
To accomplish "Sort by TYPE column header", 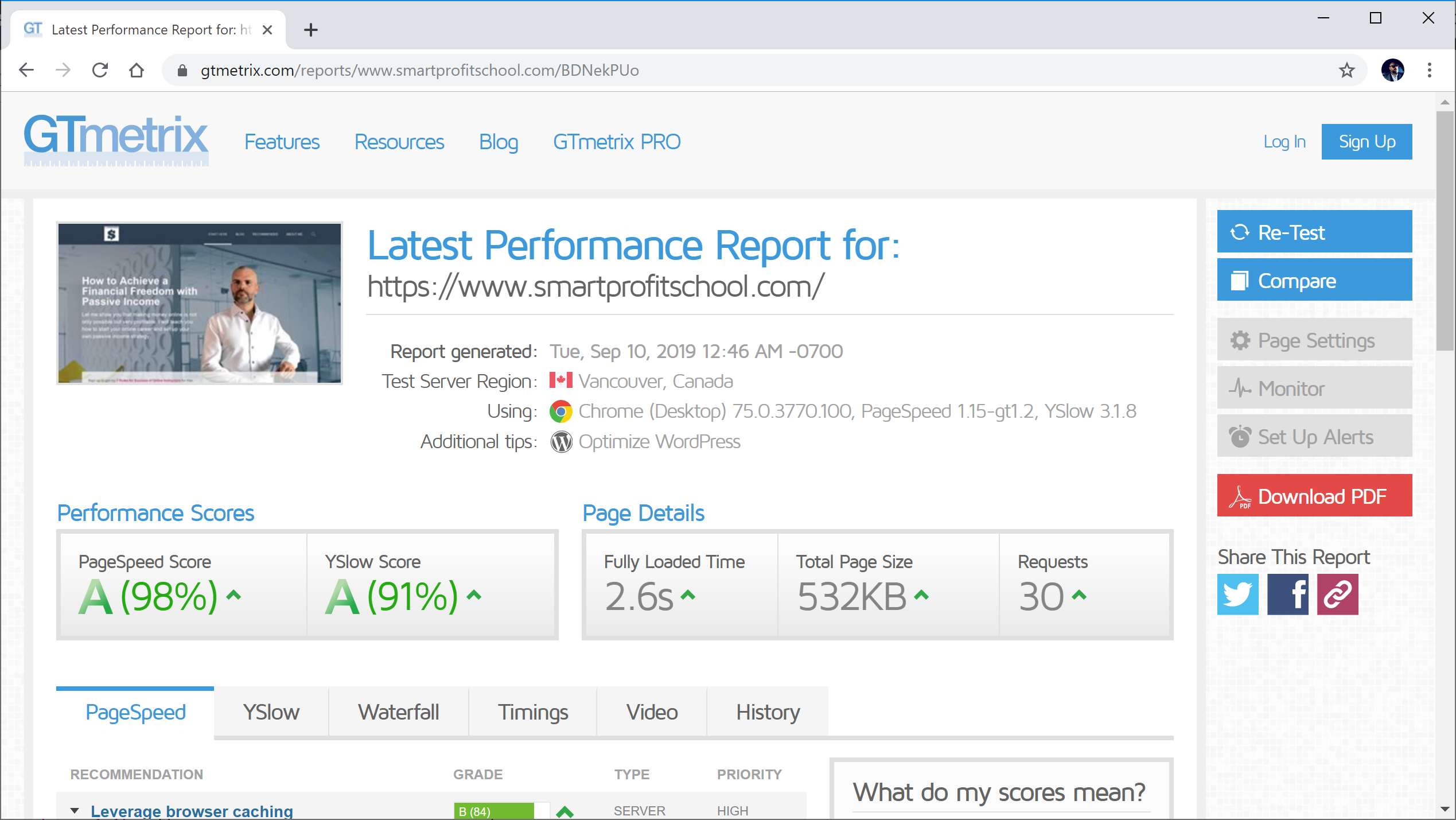I will click(x=632, y=774).
